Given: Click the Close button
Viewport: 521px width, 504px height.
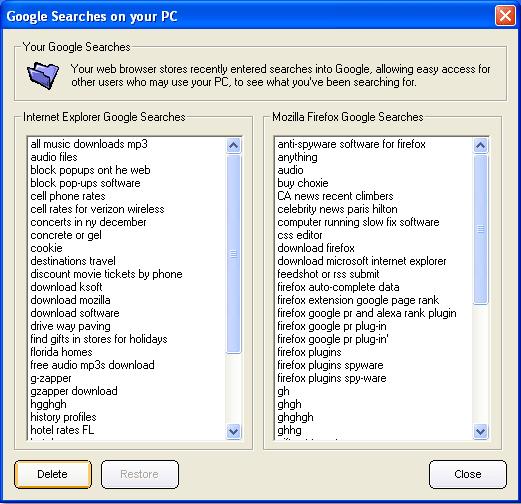Looking at the screenshot, I should point(468,474).
